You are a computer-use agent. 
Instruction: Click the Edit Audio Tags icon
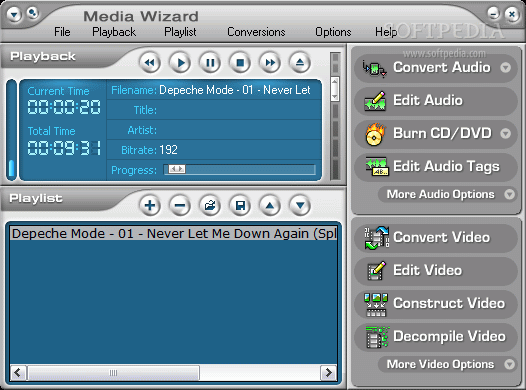377,167
